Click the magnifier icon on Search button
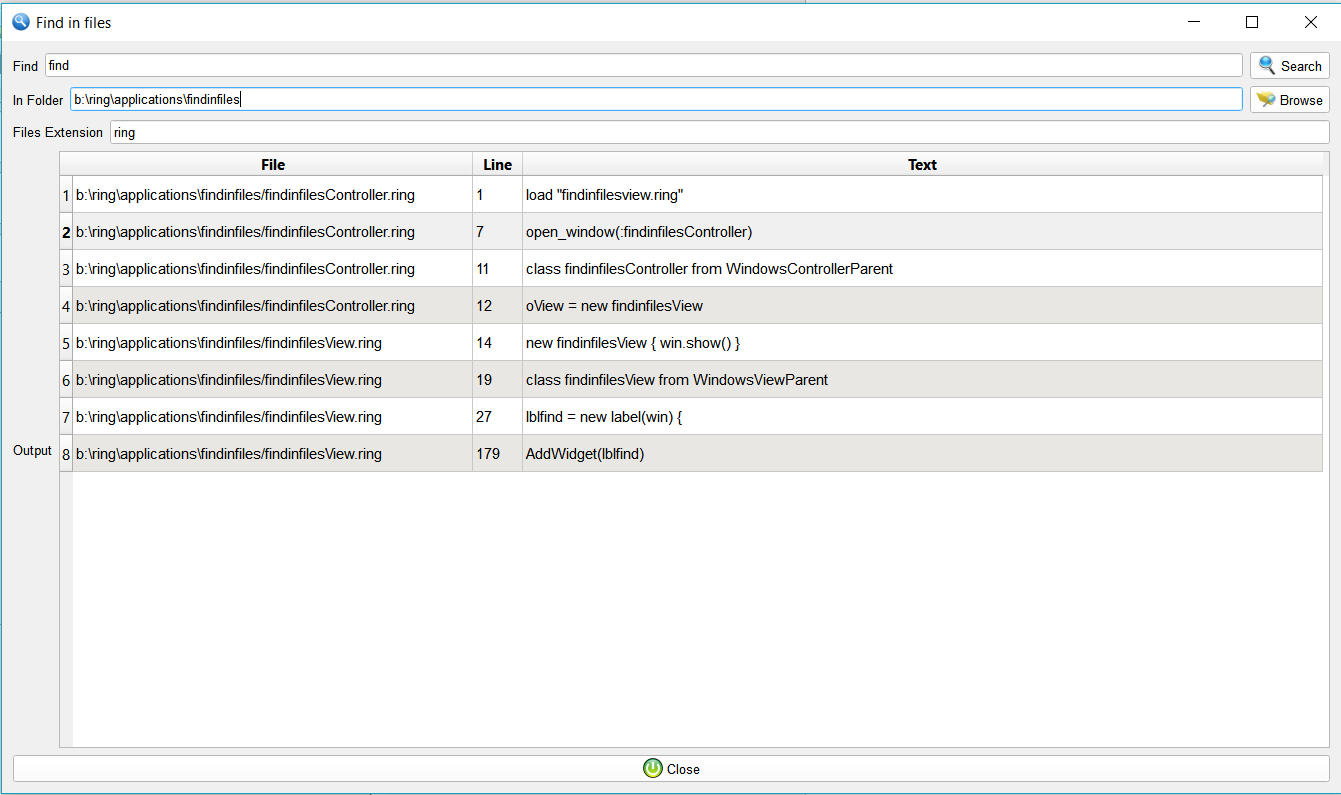Screen dimensions: 1341x795 [x=1267, y=66]
